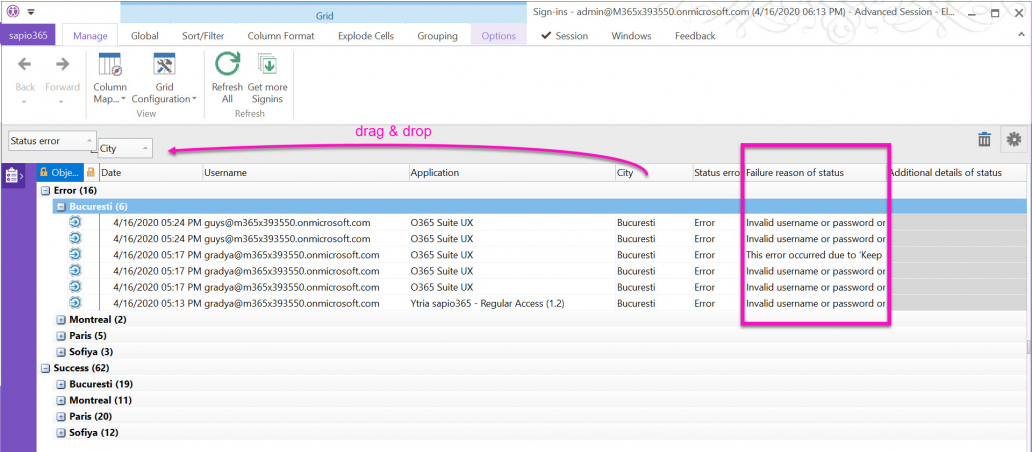The image size is (1032, 452).
Task: Open the Back button dropdown arrow
Action: (x=25, y=101)
